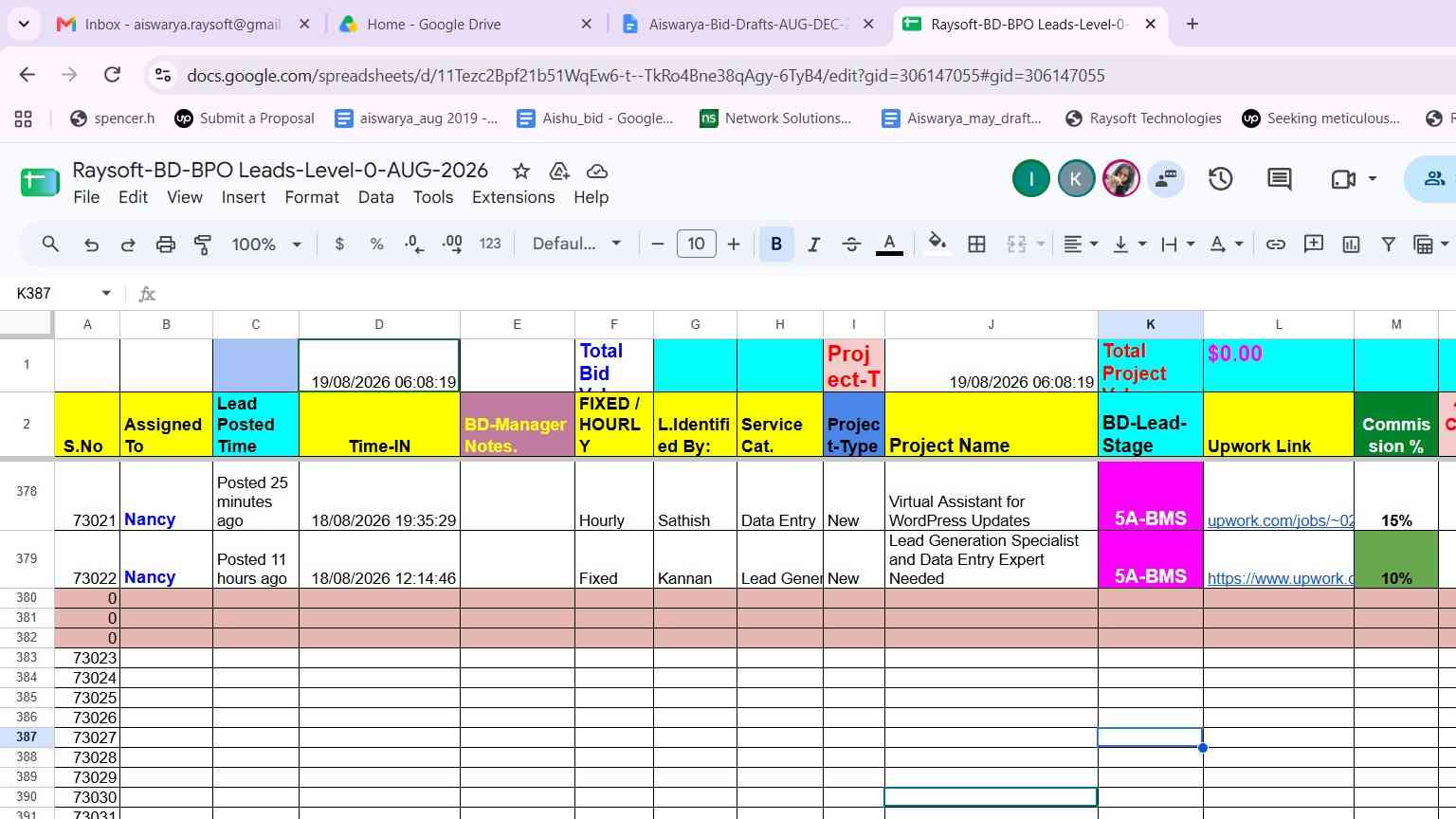
Task: Click the Borders icon
Action: tap(976, 245)
